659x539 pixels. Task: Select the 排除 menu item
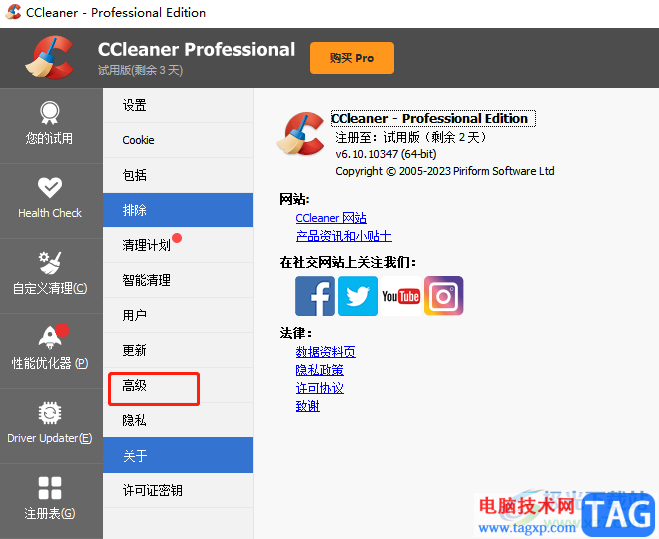[x=178, y=210]
